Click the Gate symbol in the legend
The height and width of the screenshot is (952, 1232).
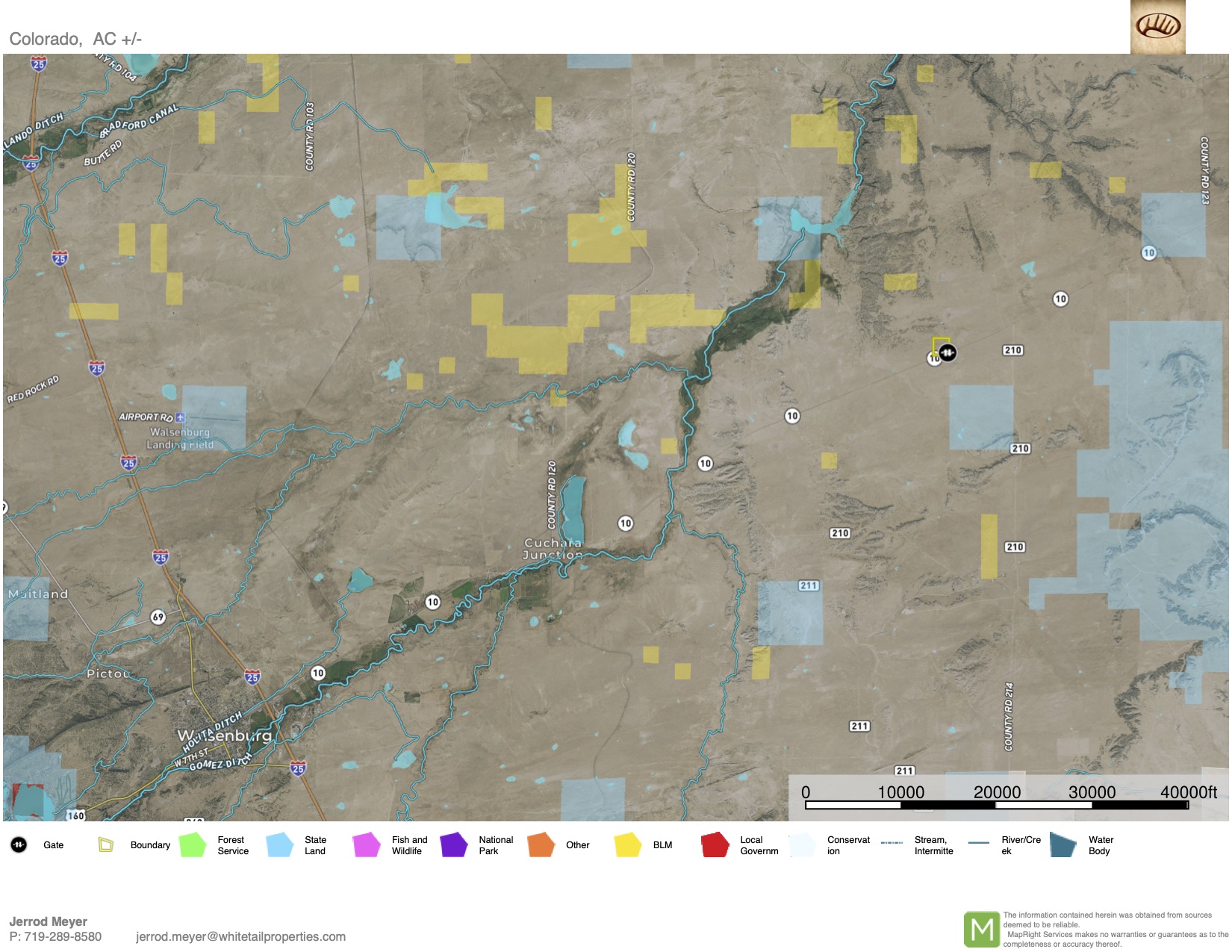[19, 844]
